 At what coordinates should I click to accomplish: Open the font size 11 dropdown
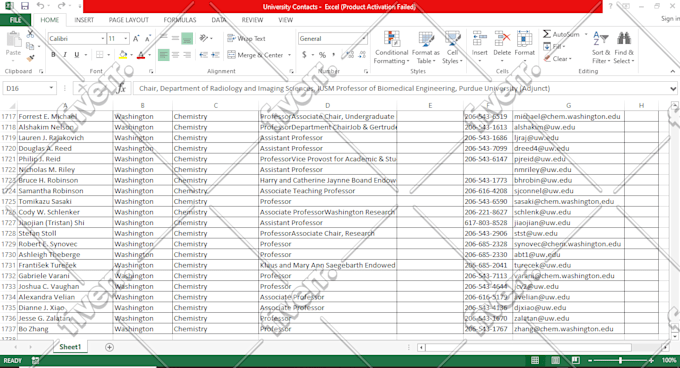pyautogui.click(x=126, y=39)
